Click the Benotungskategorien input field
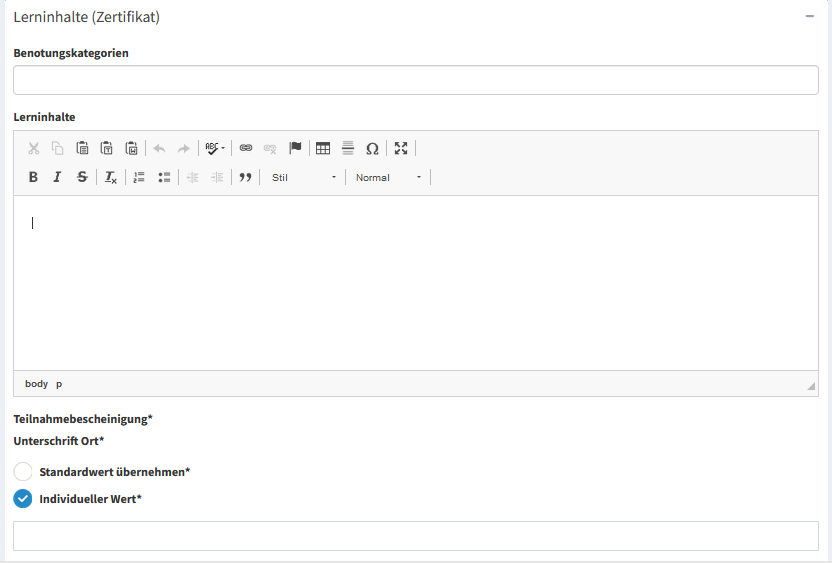Viewport: 832px width, 563px height. pos(415,80)
